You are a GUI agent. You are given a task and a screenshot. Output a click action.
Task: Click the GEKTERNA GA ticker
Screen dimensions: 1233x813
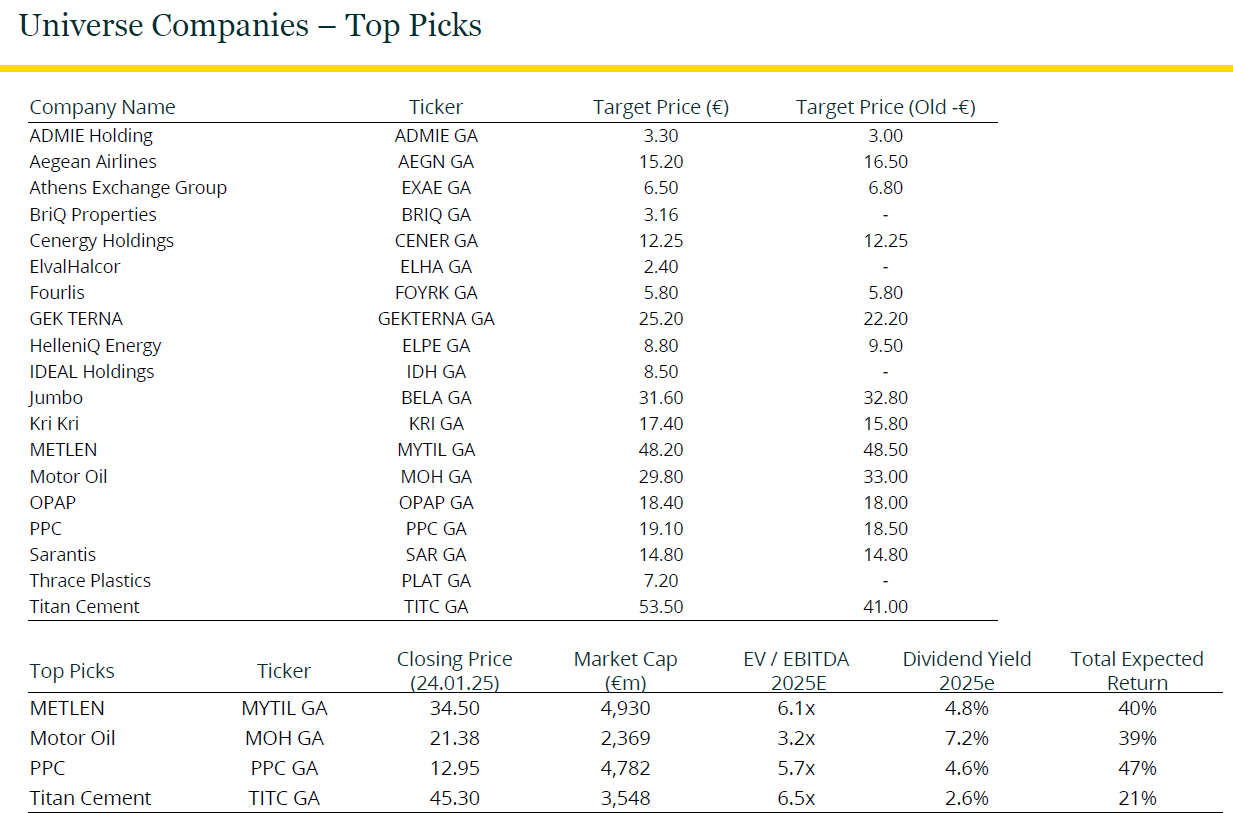(x=436, y=319)
